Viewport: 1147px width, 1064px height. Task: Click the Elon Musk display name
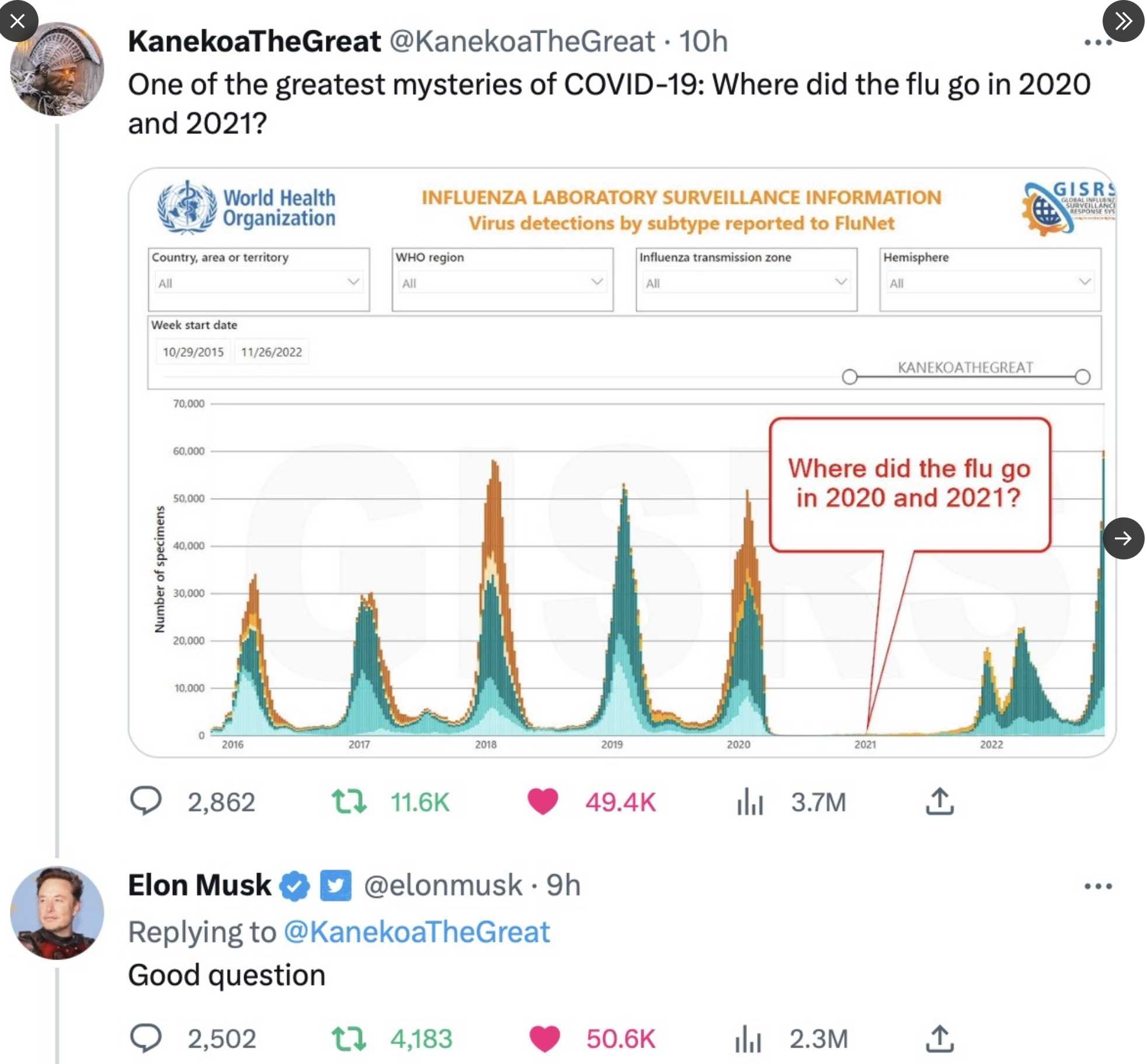click(199, 885)
